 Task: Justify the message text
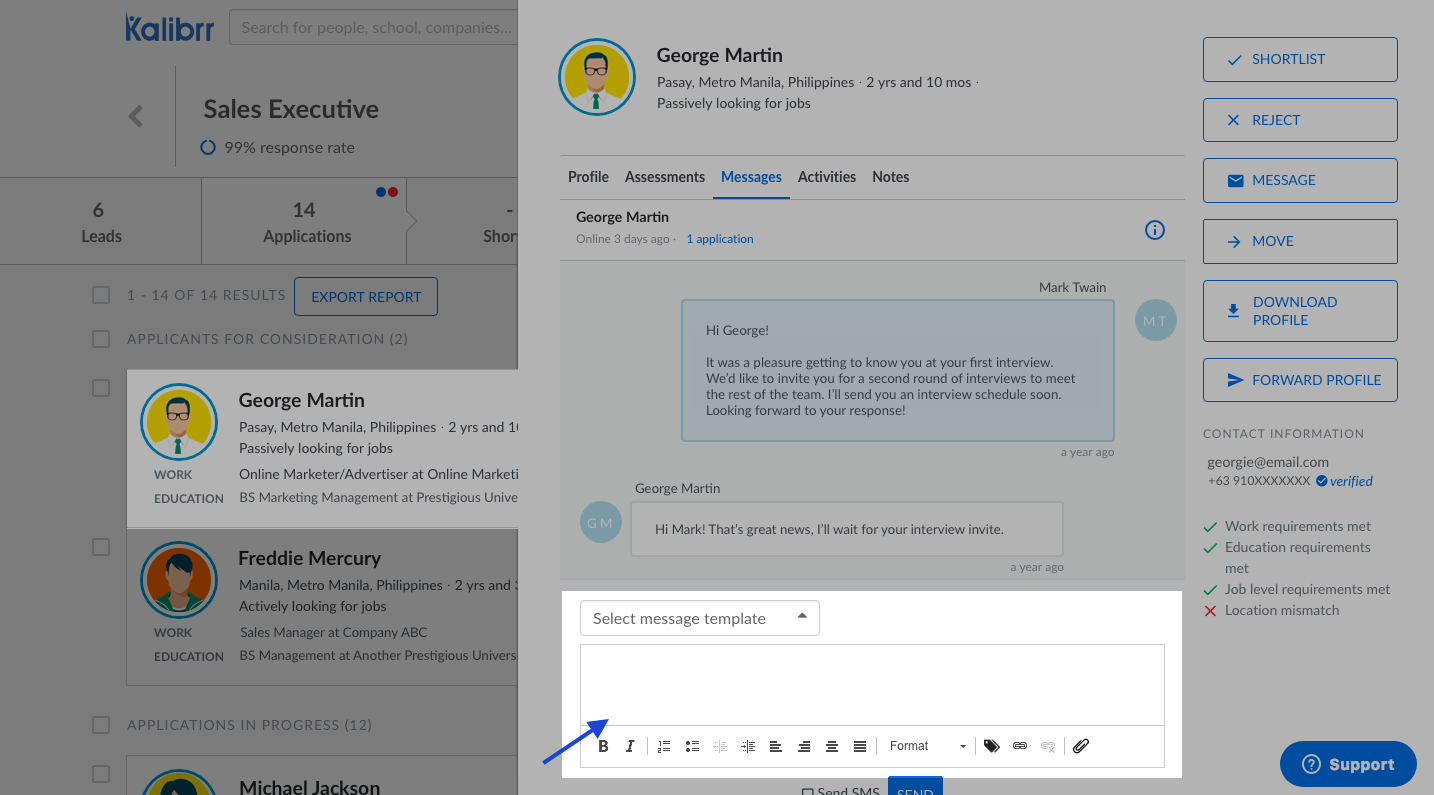860,746
